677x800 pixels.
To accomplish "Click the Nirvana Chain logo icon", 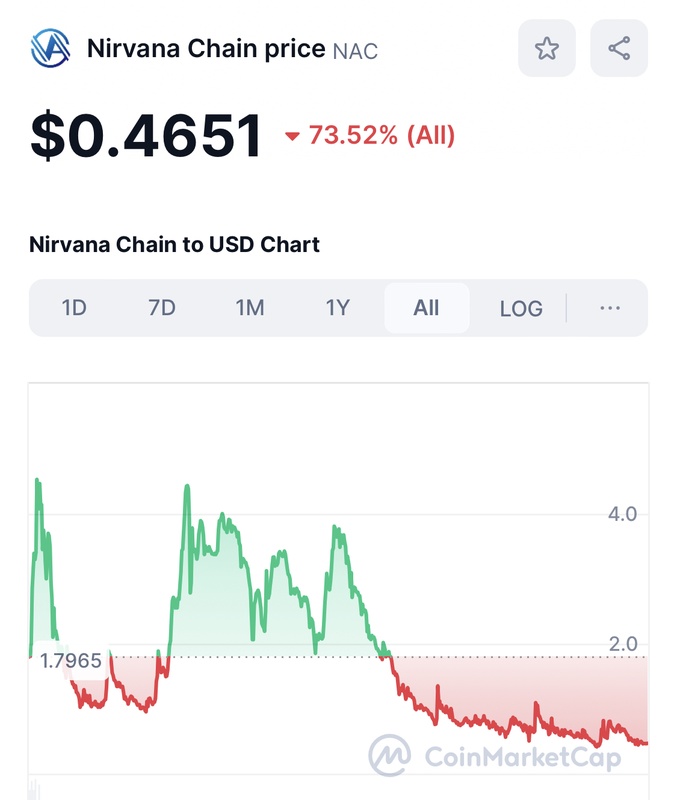I will 50,48.
